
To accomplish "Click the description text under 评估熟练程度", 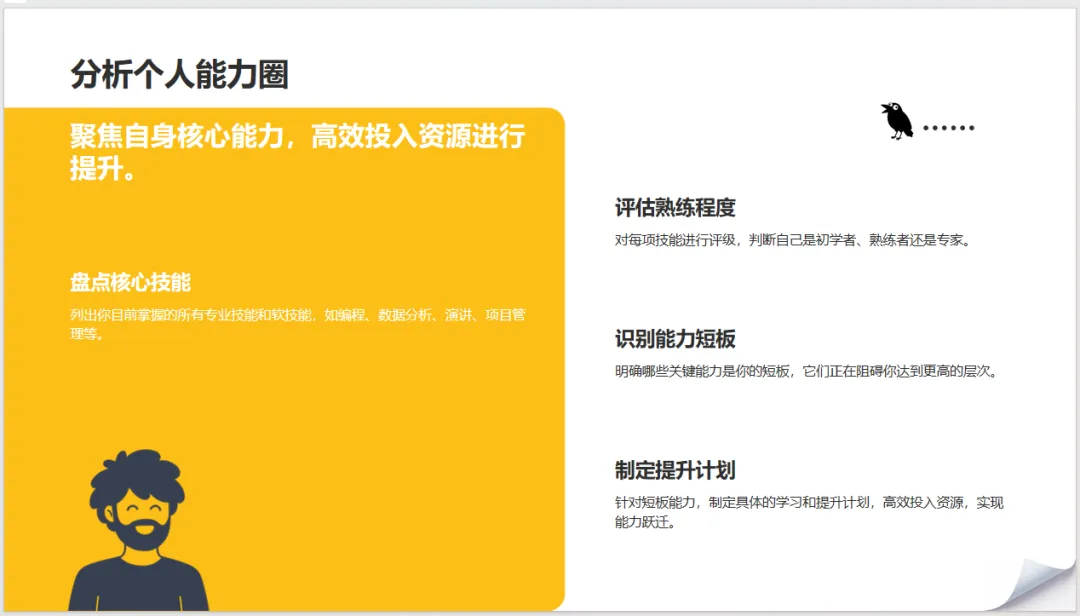I will [795, 239].
